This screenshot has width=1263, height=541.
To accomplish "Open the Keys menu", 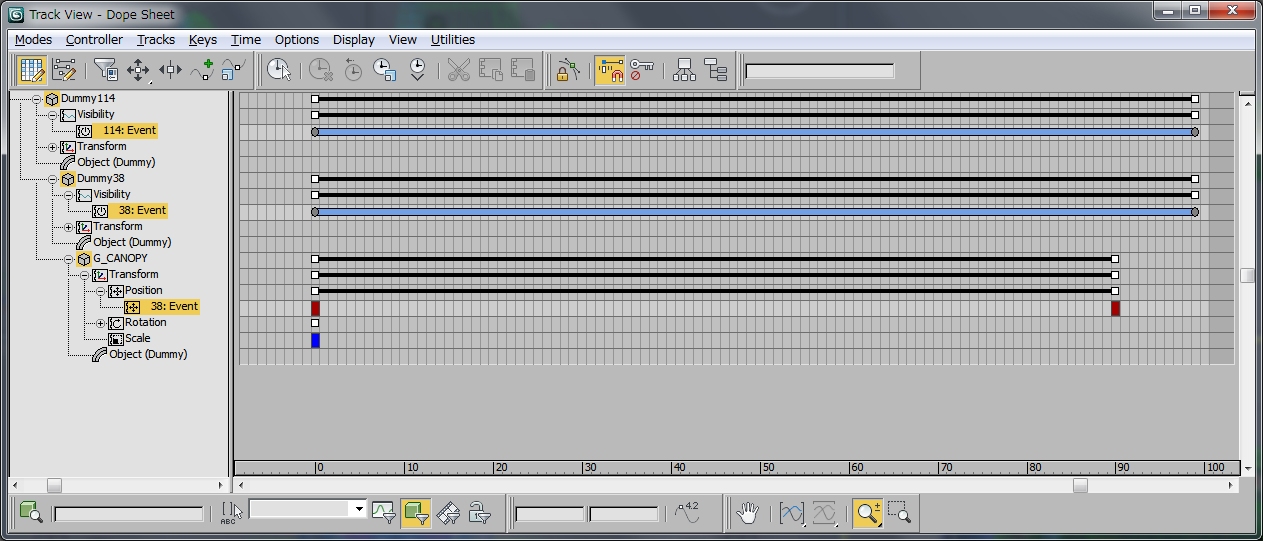I will (x=203, y=40).
